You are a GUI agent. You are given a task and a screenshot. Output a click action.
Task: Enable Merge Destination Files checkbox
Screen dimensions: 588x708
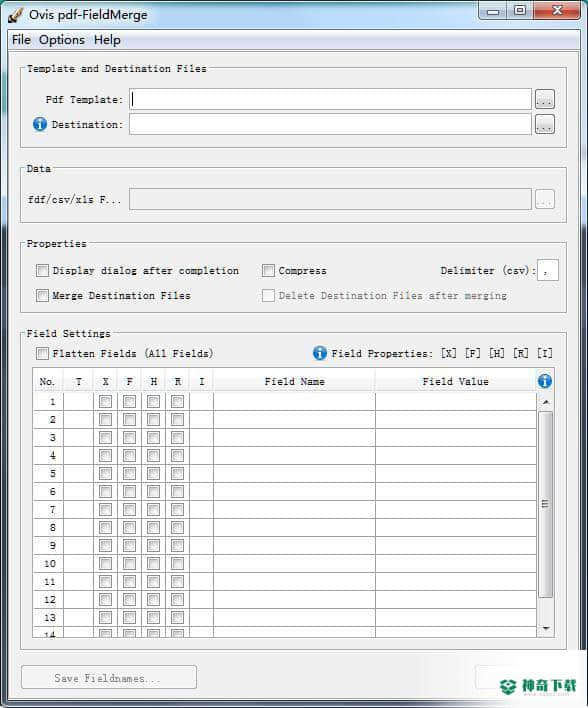click(42, 295)
